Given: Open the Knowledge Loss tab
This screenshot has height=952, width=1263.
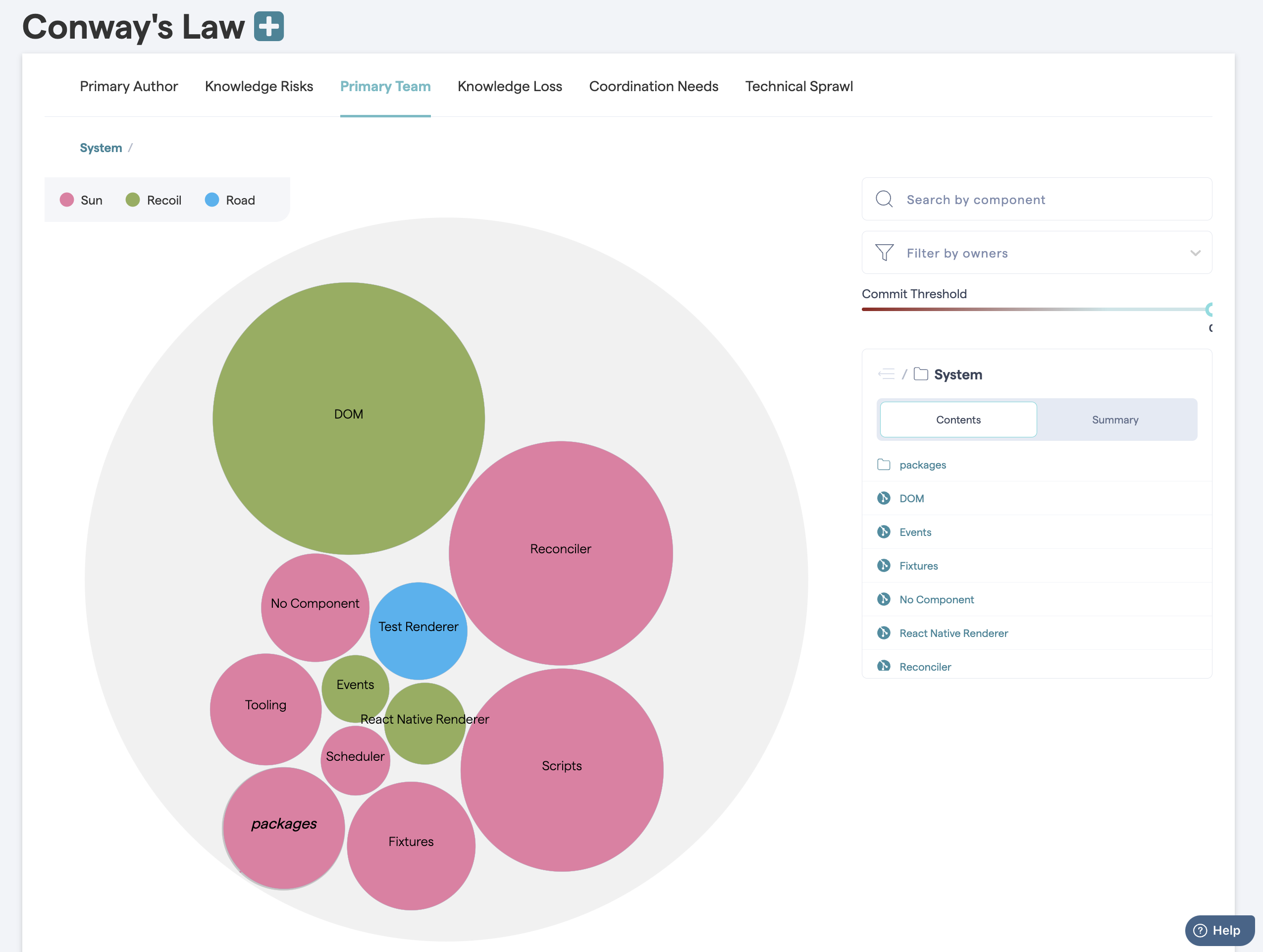Looking at the screenshot, I should coord(509,86).
